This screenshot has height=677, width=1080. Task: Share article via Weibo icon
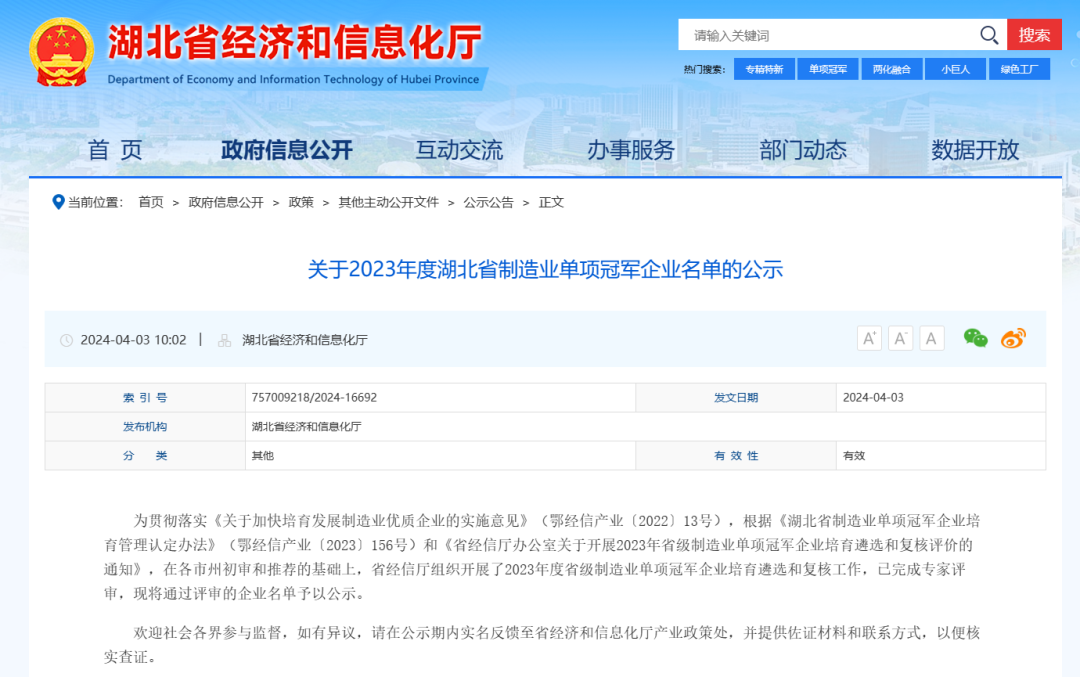click(x=1013, y=338)
